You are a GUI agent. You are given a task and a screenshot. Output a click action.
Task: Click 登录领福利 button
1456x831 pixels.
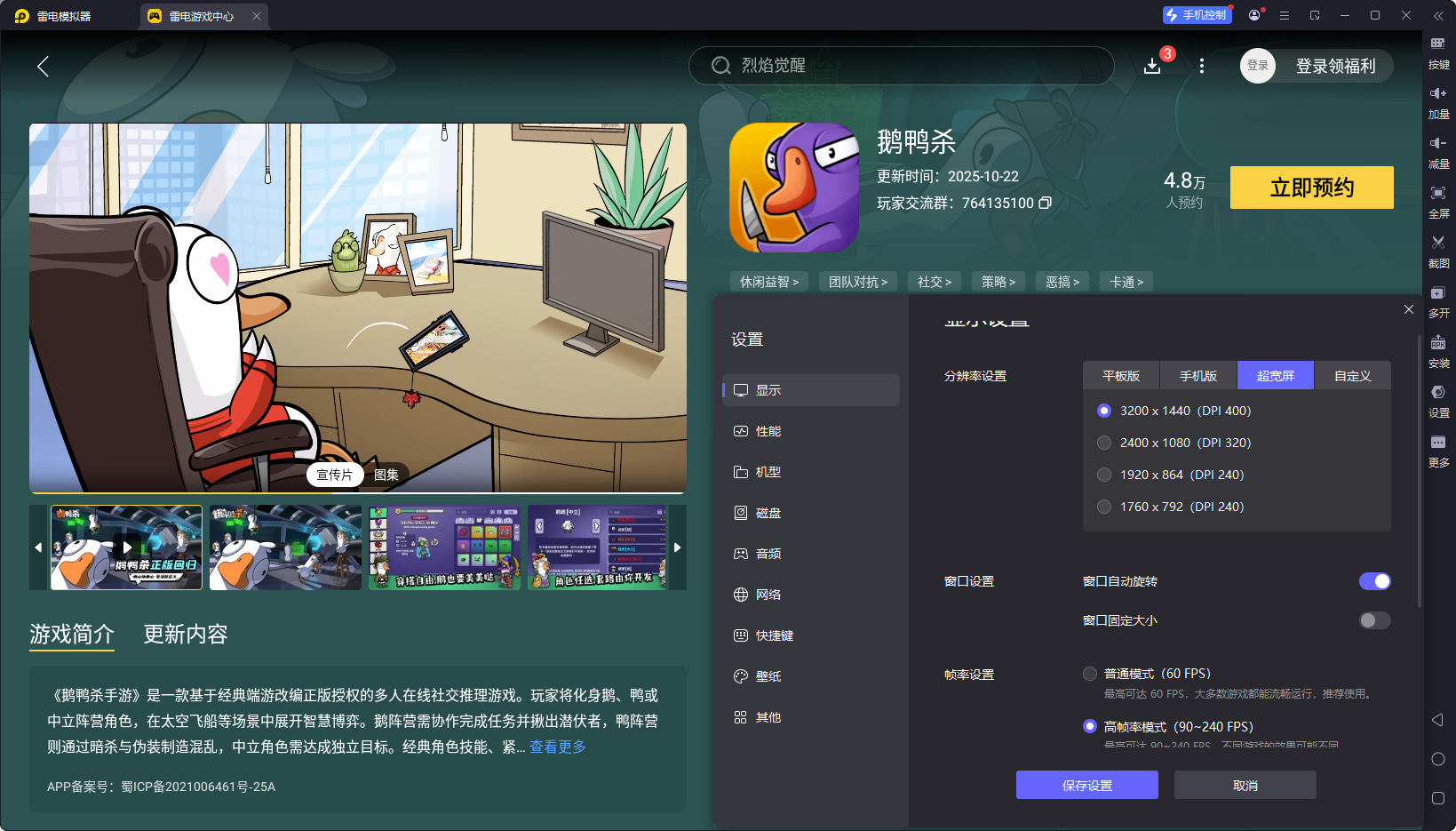tap(1335, 66)
